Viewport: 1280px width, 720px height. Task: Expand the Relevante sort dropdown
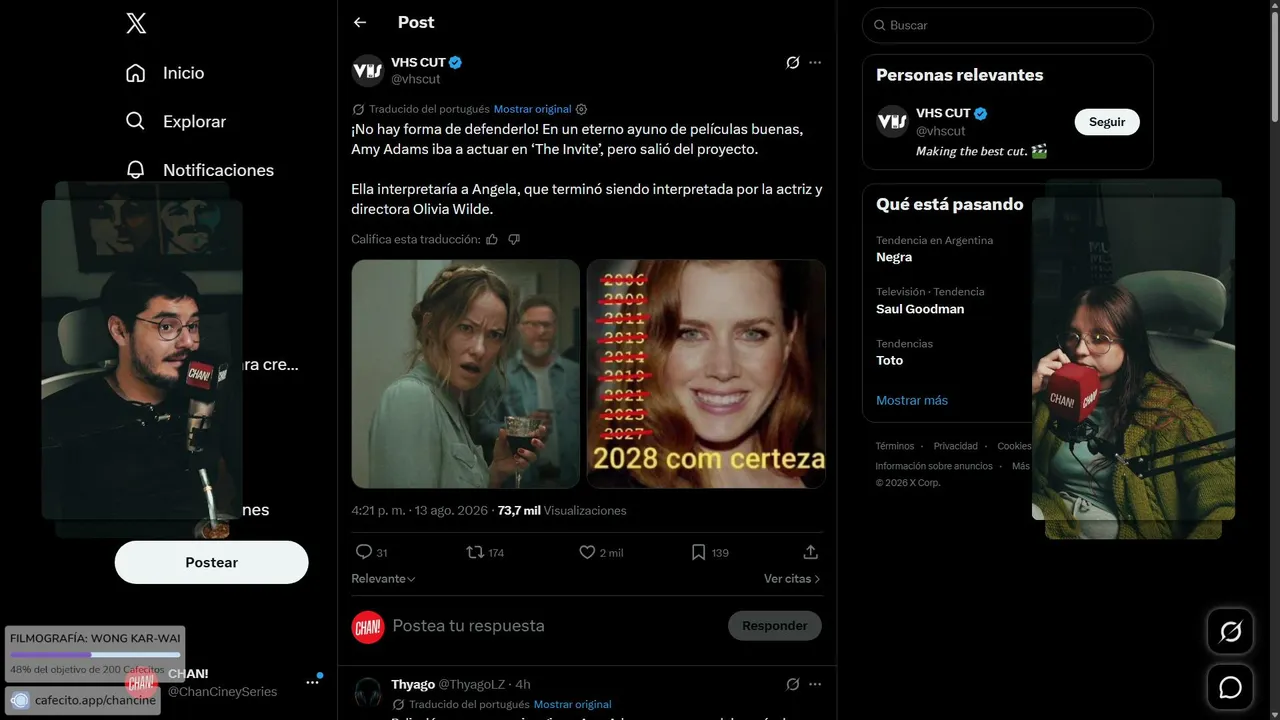[383, 579]
